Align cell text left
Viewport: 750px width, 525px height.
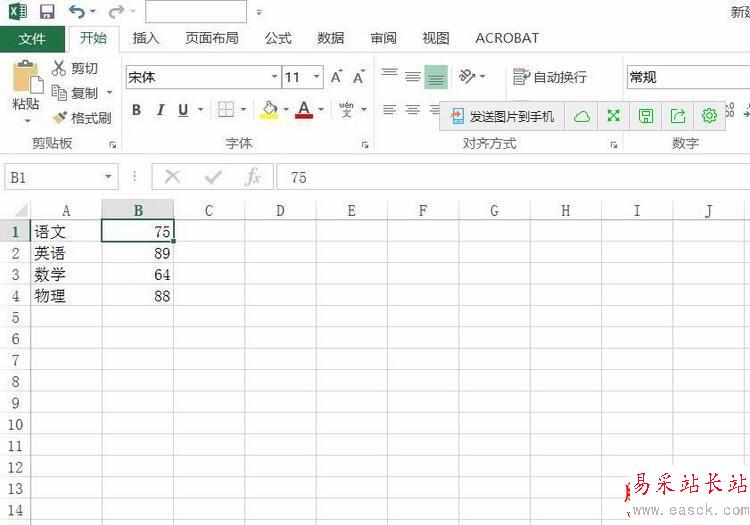pyautogui.click(x=390, y=110)
